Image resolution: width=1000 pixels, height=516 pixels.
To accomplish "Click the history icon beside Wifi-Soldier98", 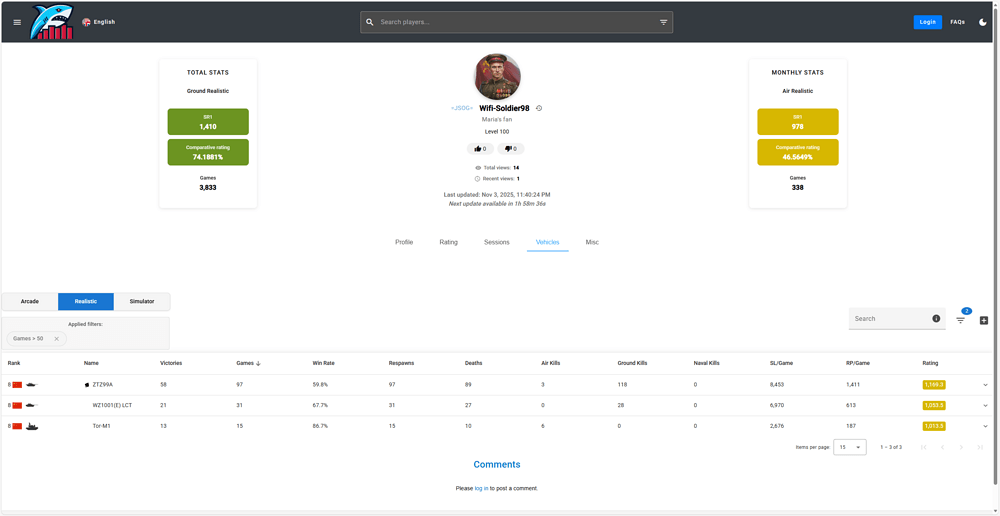I will coord(539,108).
